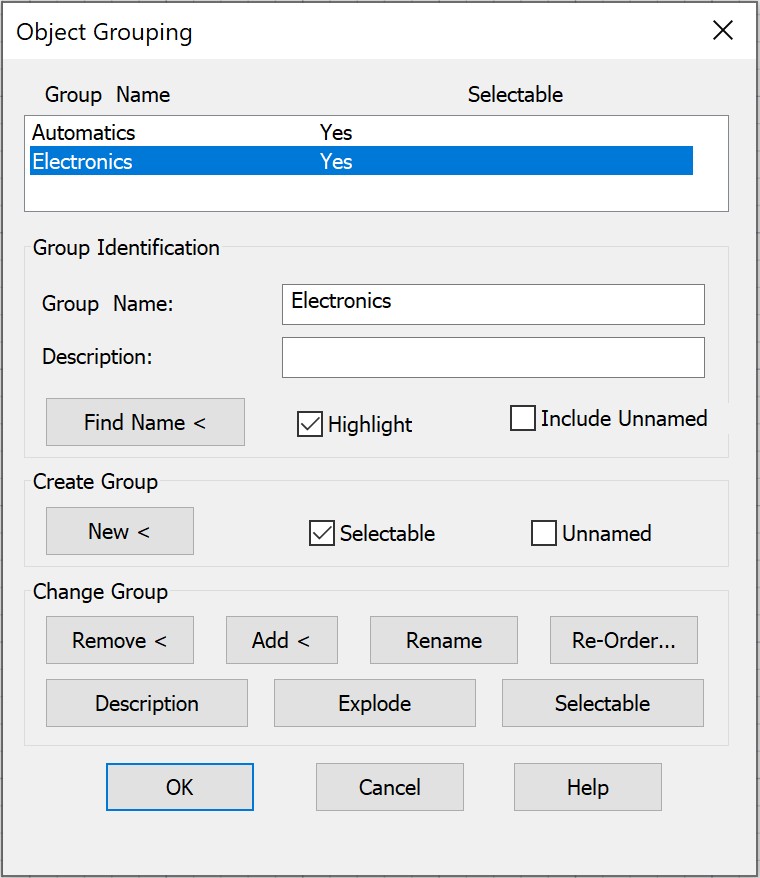Explode the selected group
The width and height of the screenshot is (760, 878).
374,703
